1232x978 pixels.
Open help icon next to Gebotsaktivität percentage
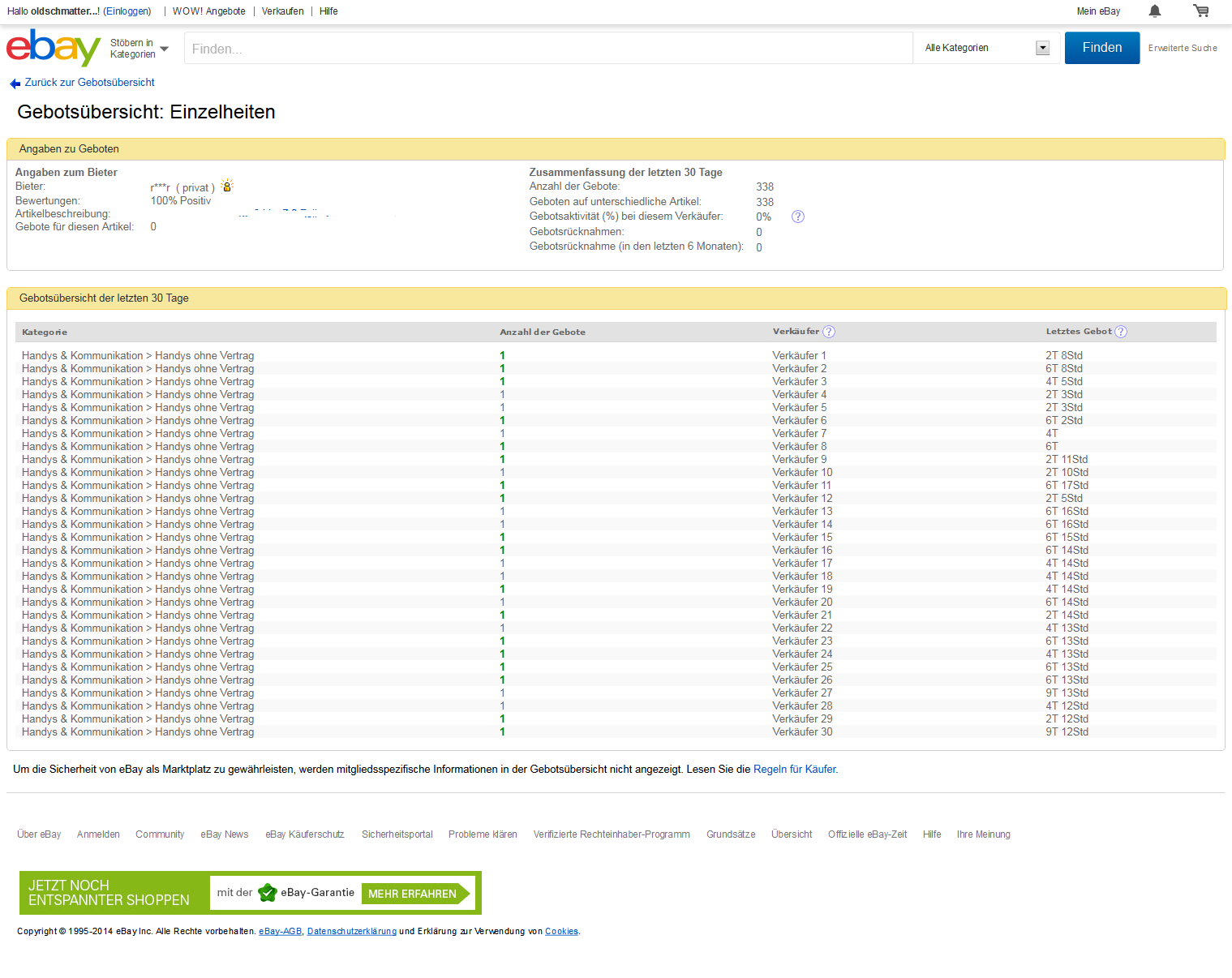click(x=798, y=217)
